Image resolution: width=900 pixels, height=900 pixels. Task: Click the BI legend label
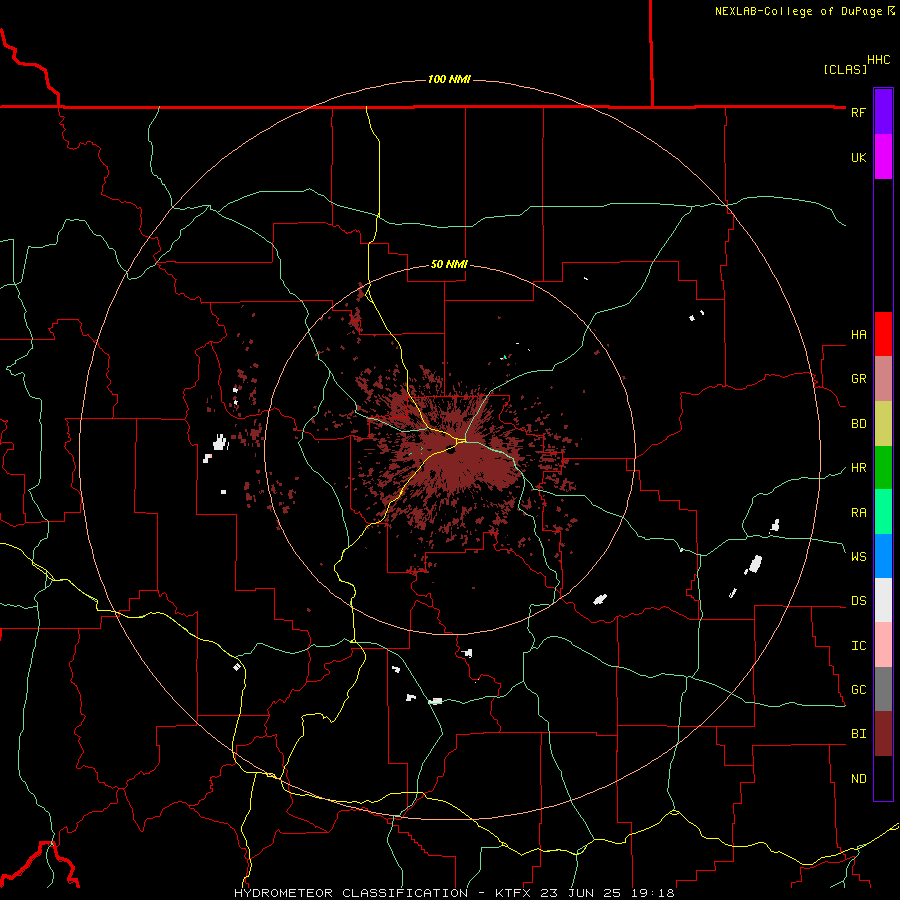(x=858, y=734)
